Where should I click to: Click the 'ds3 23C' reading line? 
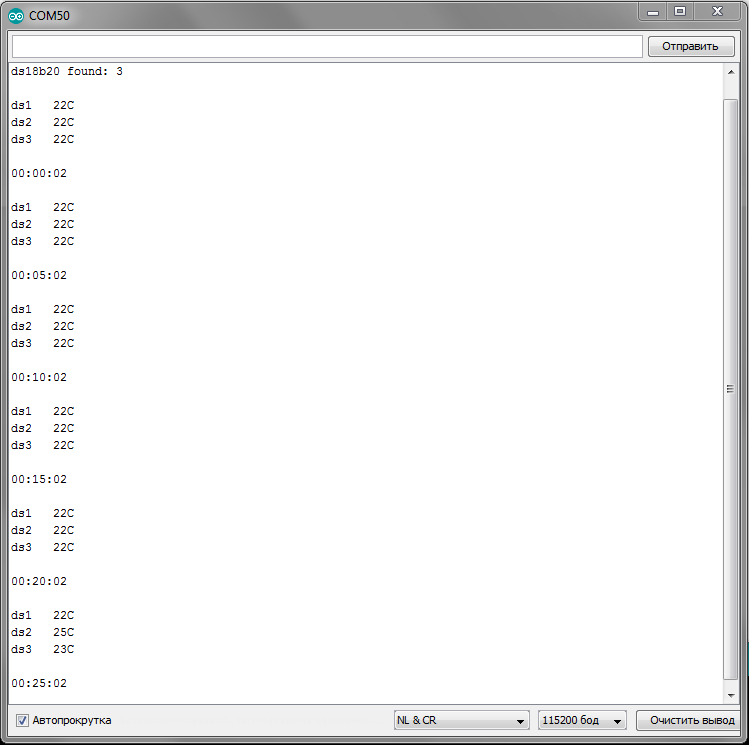coord(43,649)
